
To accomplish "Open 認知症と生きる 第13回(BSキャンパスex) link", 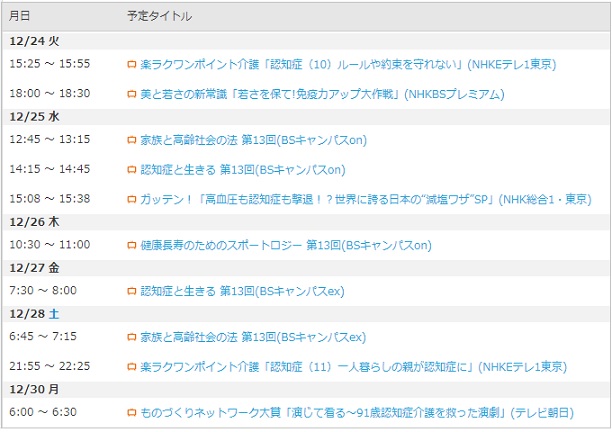I will 242,291.
